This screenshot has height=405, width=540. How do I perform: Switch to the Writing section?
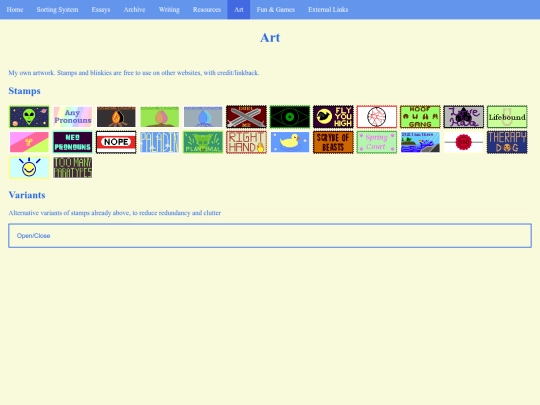[x=169, y=10]
